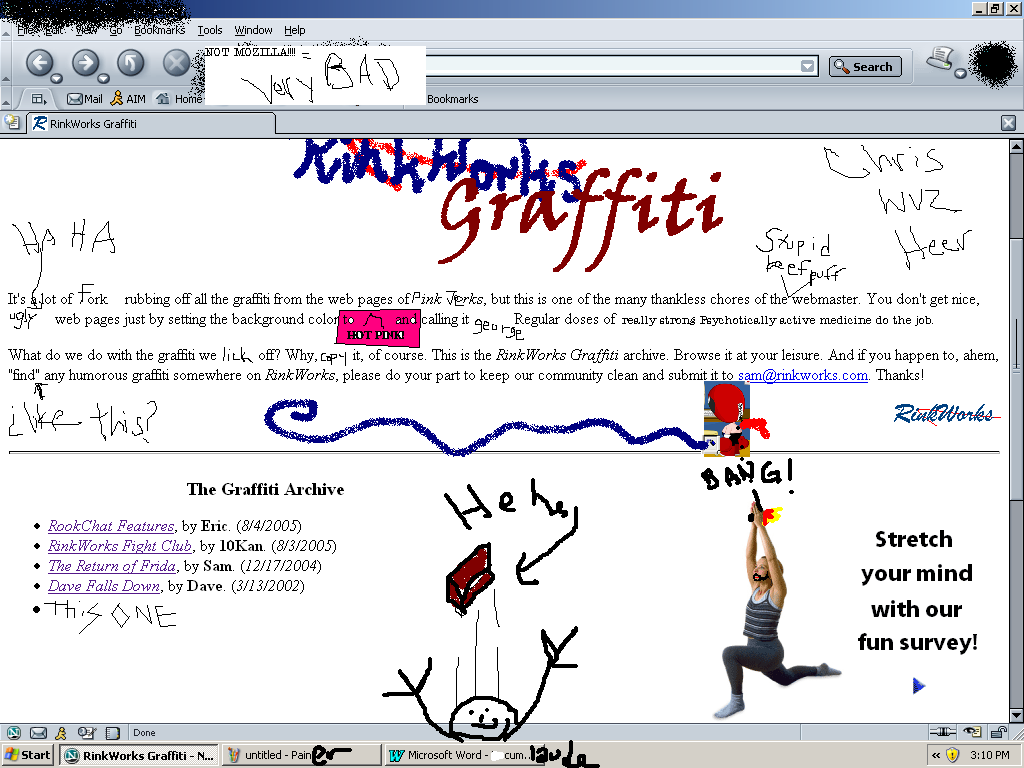Screen dimensions: 1024x768
Task: Click the security padlock icon in status bar
Action: click(x=999, y=732)
